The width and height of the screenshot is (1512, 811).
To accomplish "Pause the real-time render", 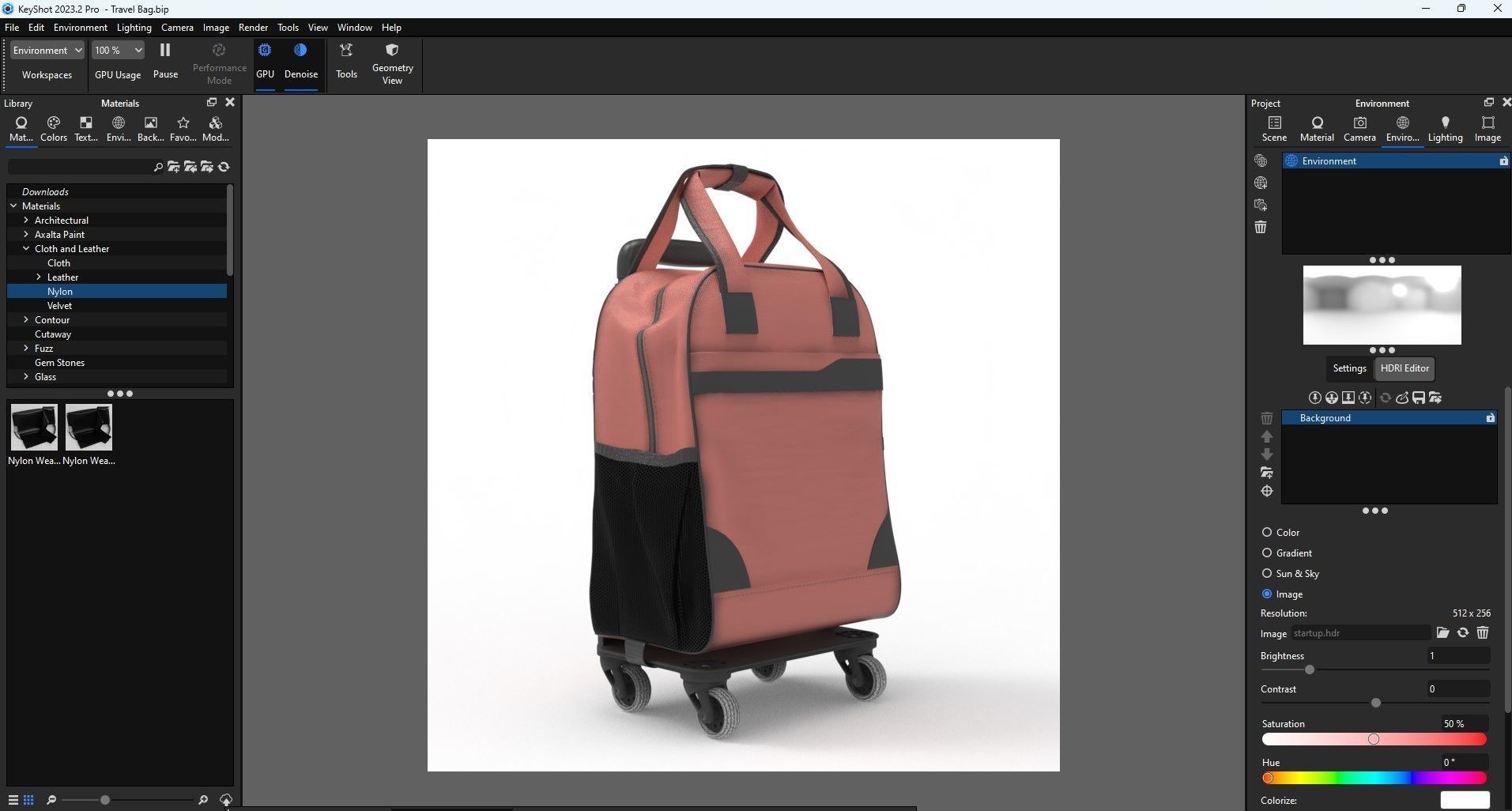I will pyautogui.click(x=165, y=62).
